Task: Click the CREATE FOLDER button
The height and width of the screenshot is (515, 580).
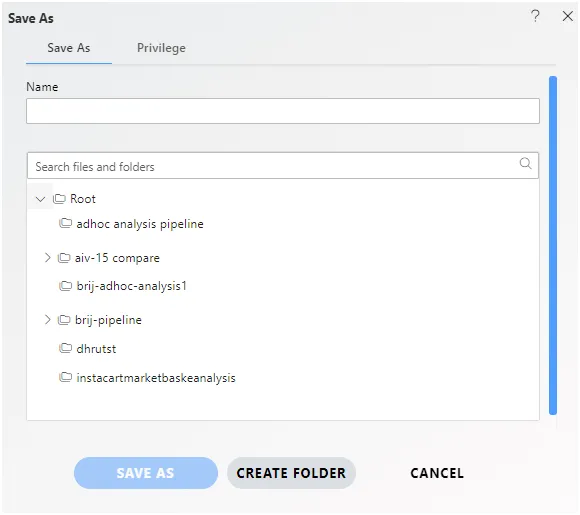Action: [x=291, y=473]
